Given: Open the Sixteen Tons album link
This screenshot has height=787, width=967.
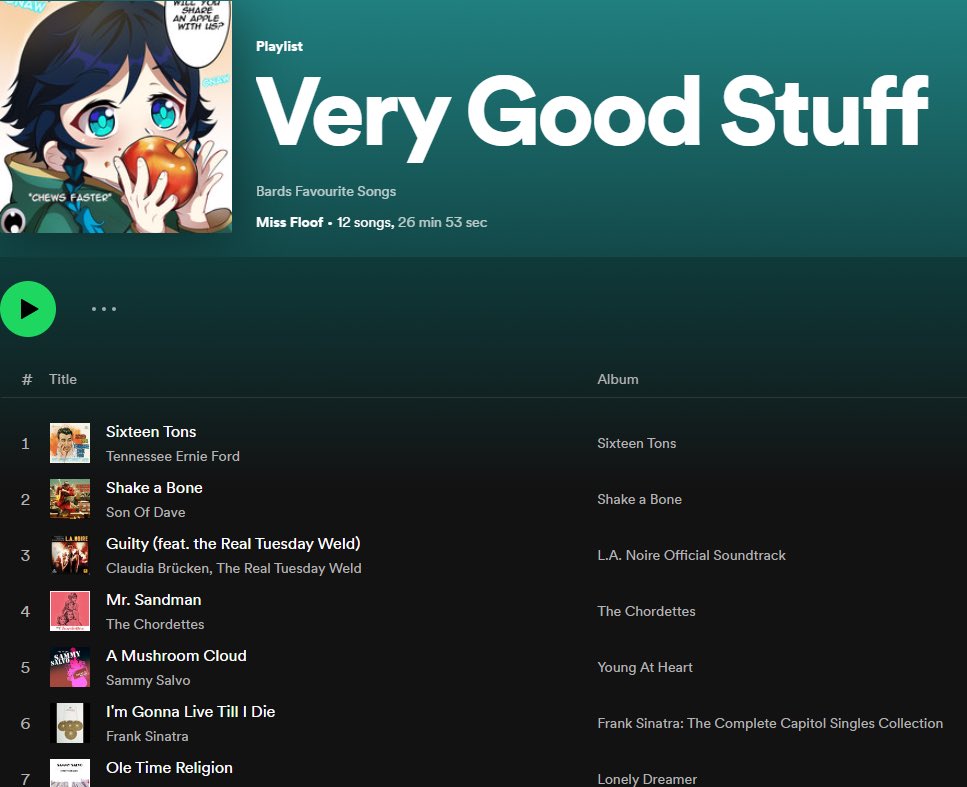Looking at the screenshot, I should (x=636, y=443).
